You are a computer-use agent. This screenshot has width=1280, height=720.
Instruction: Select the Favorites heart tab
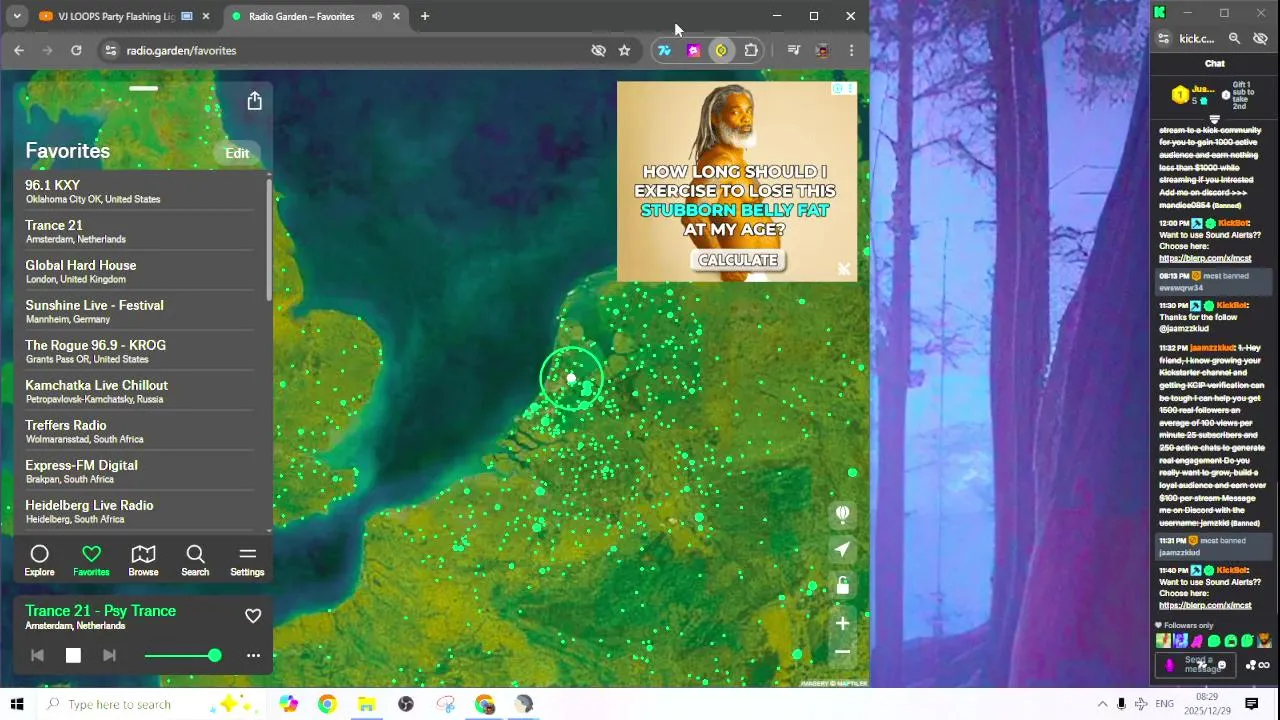[x=91, y=561]
